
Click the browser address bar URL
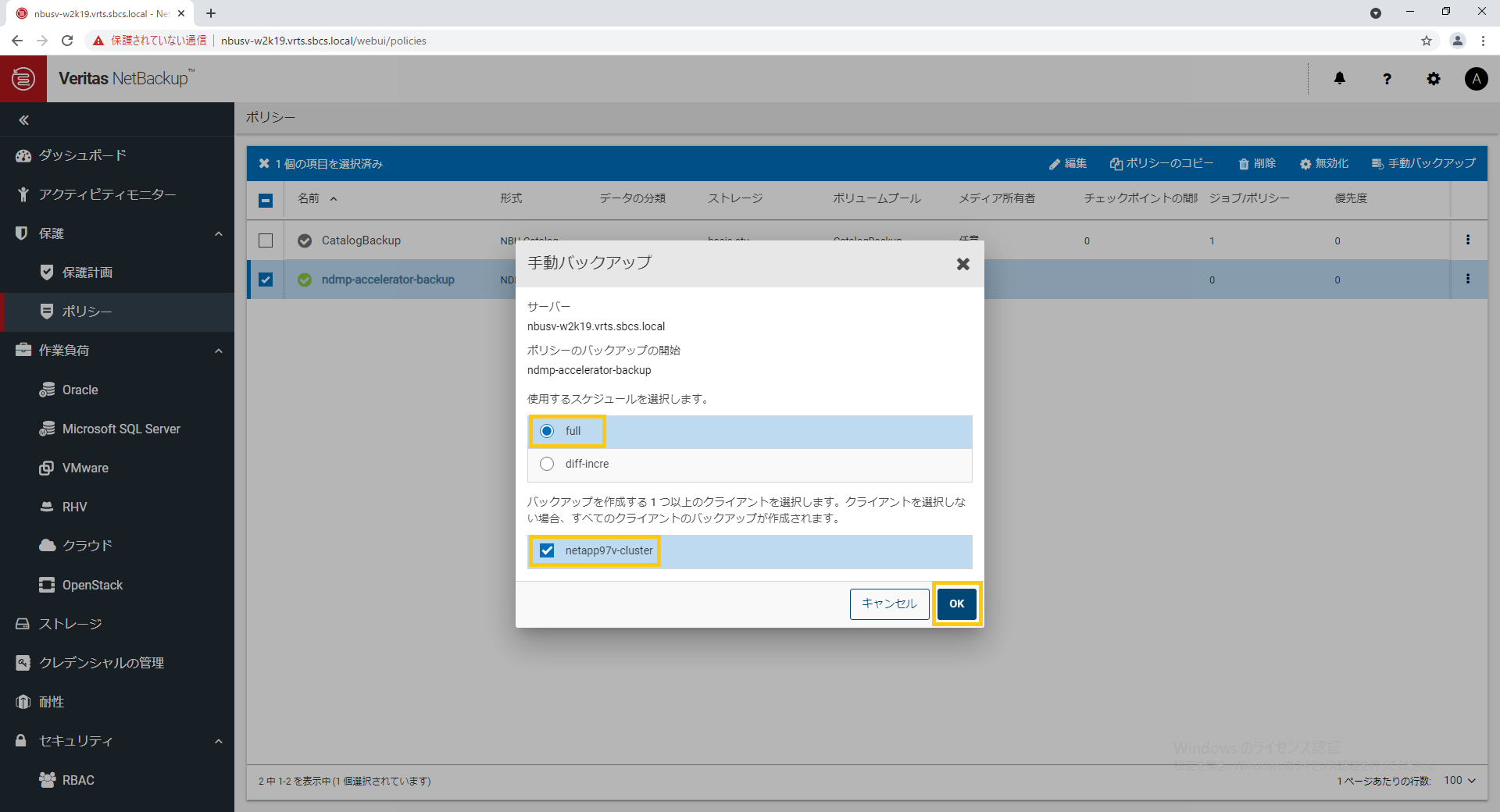point(323,41)
